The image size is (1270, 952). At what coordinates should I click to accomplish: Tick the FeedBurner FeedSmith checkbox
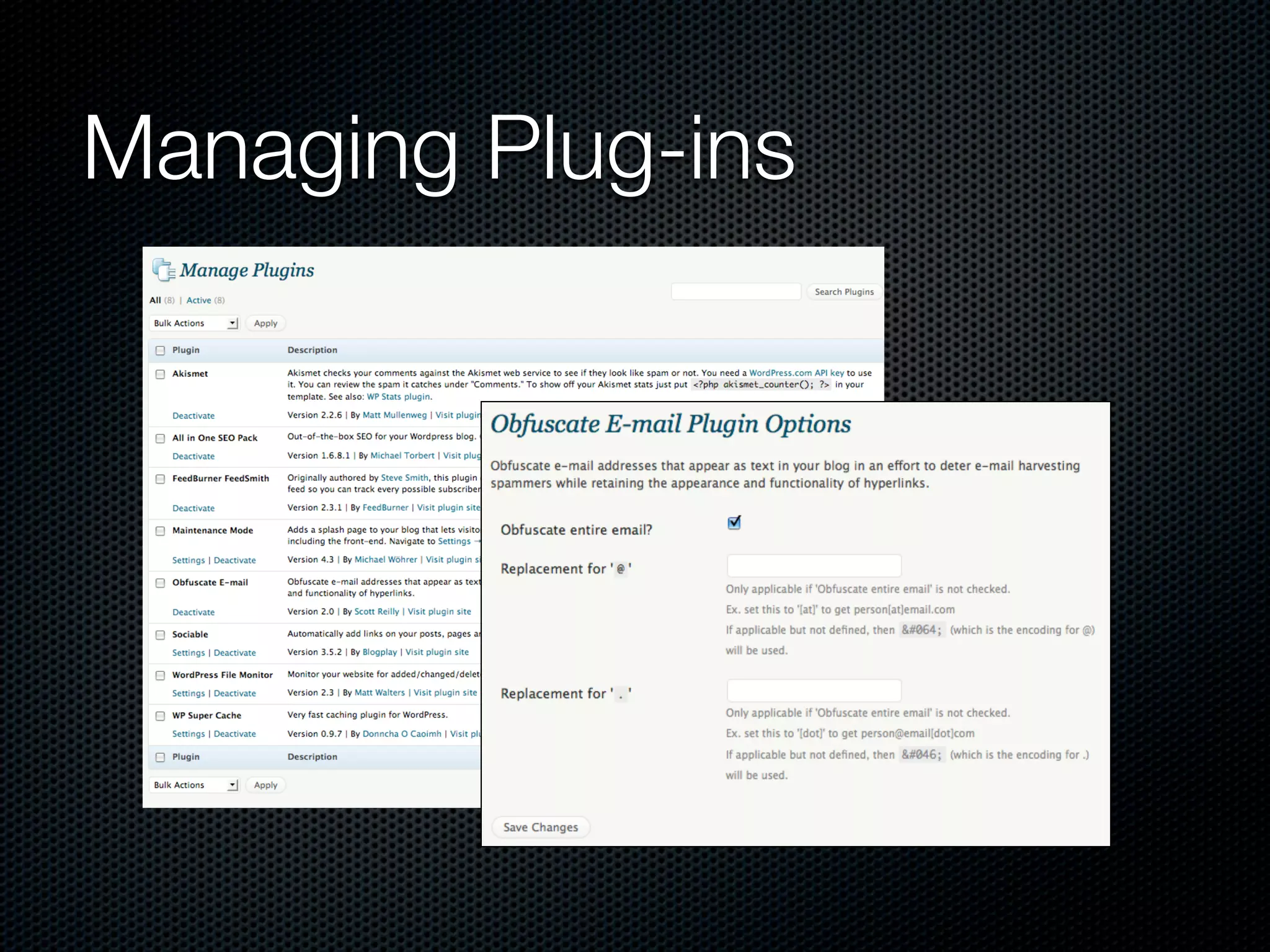pos(160,479)
